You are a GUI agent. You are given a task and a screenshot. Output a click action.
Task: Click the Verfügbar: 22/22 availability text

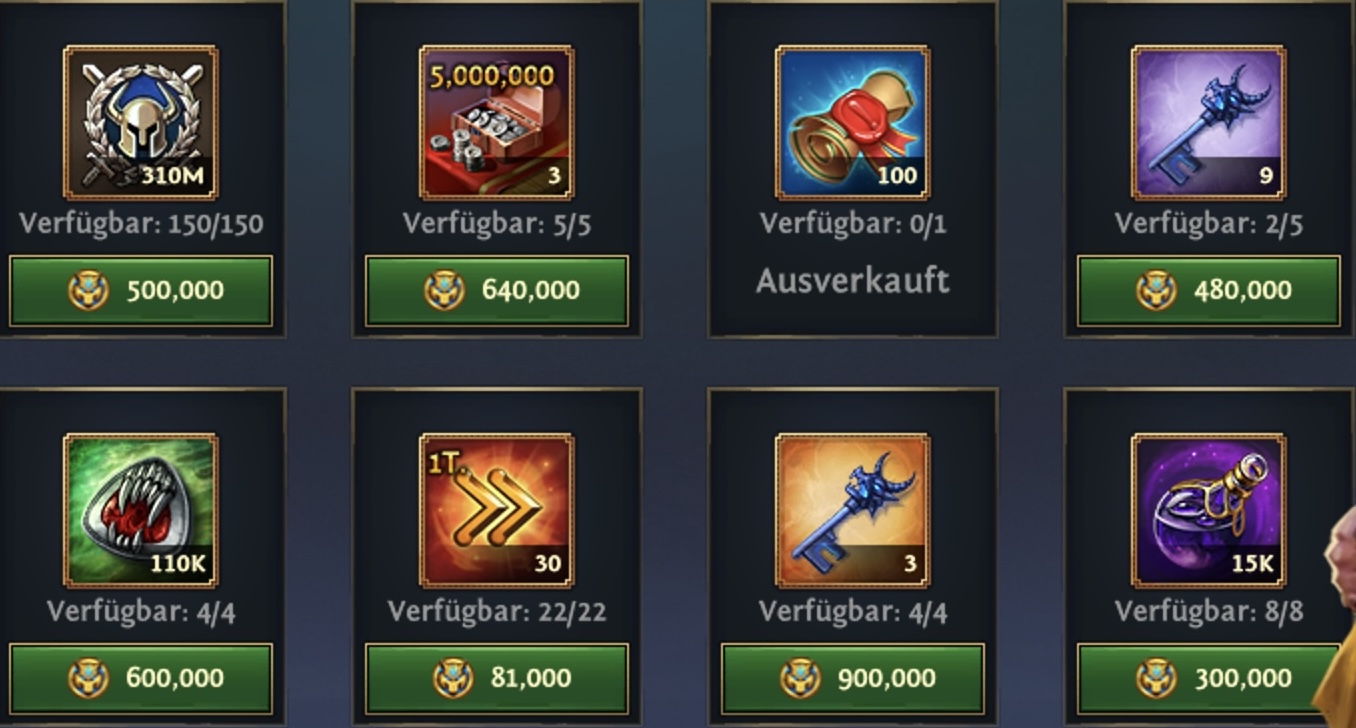[x=497, y=611]
